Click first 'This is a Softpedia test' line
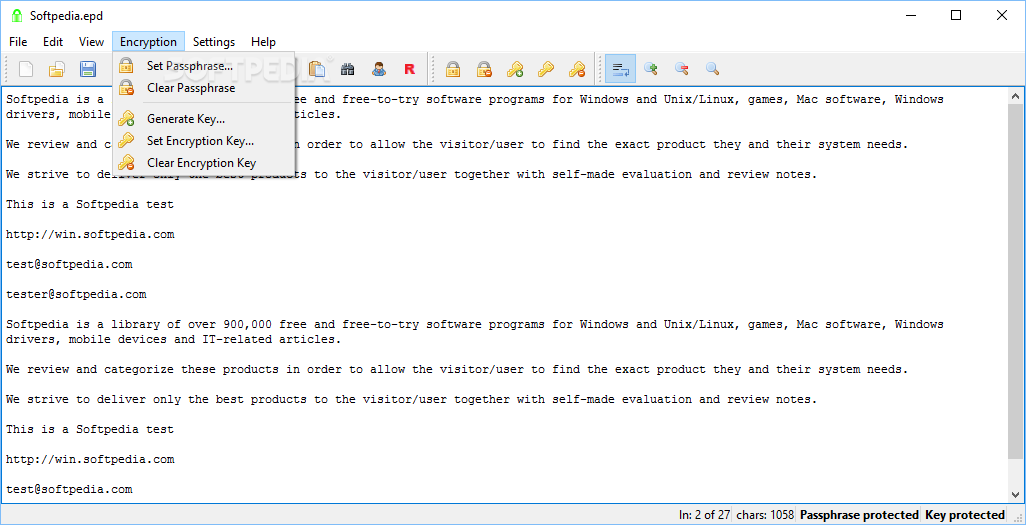The width and height of the screenshot is (1026, 525). (x=90, y=204)
